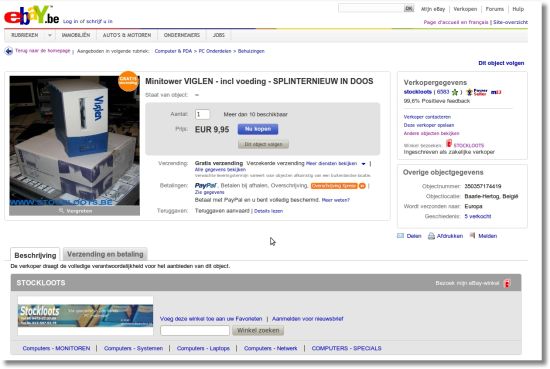Click 'Log in' link beside logo

(x=71, y=21)
